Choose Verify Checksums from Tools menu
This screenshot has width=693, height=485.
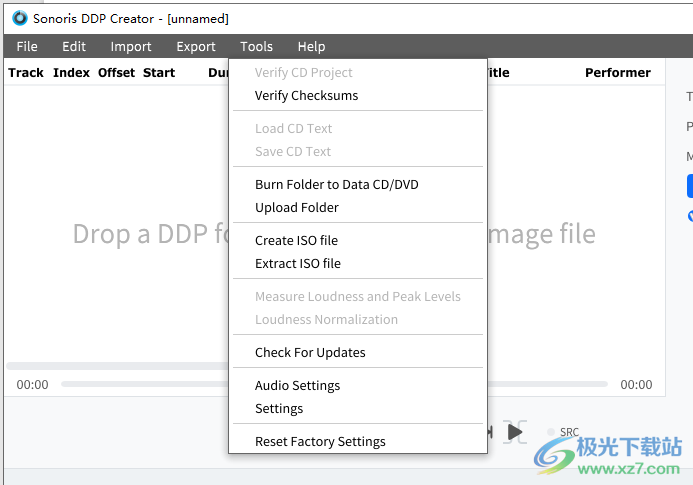coord(358,95)
